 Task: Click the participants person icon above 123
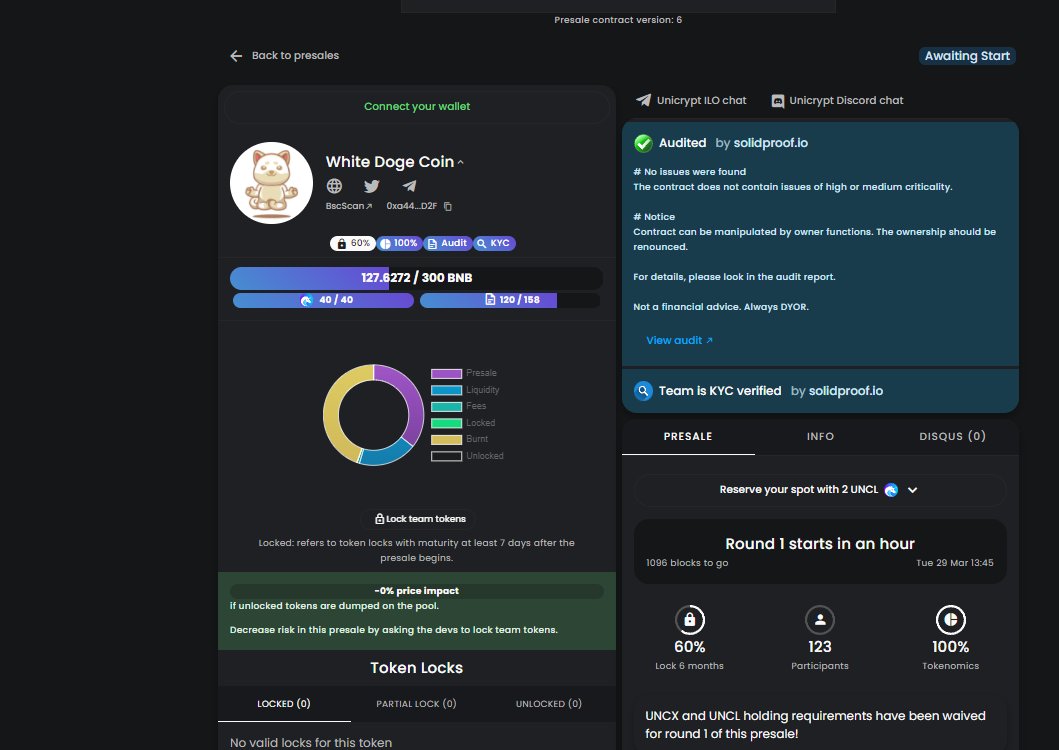(x=820, y=620)
